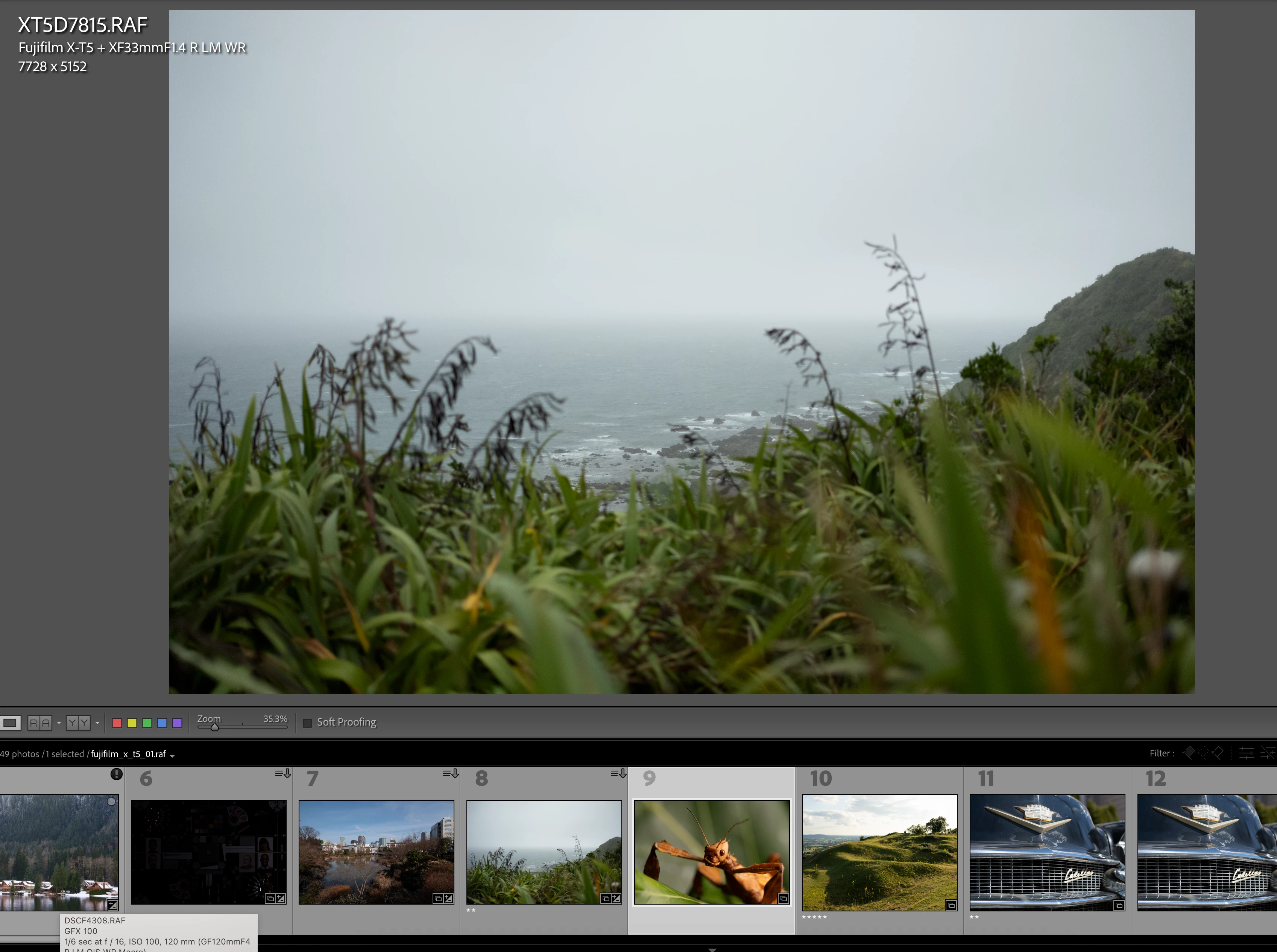
Task: Filter by edited photos icon
Action: (1247, 753)
